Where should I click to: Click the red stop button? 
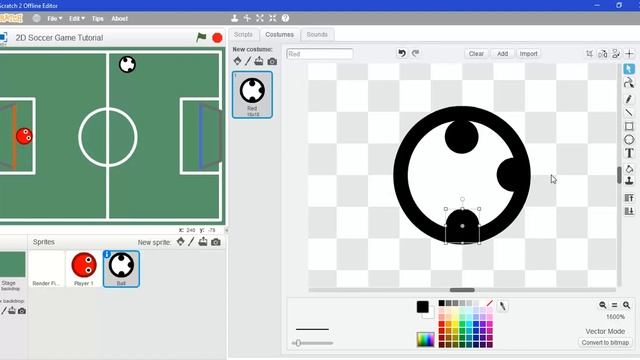pyautogui.click(x=218, y=38)
